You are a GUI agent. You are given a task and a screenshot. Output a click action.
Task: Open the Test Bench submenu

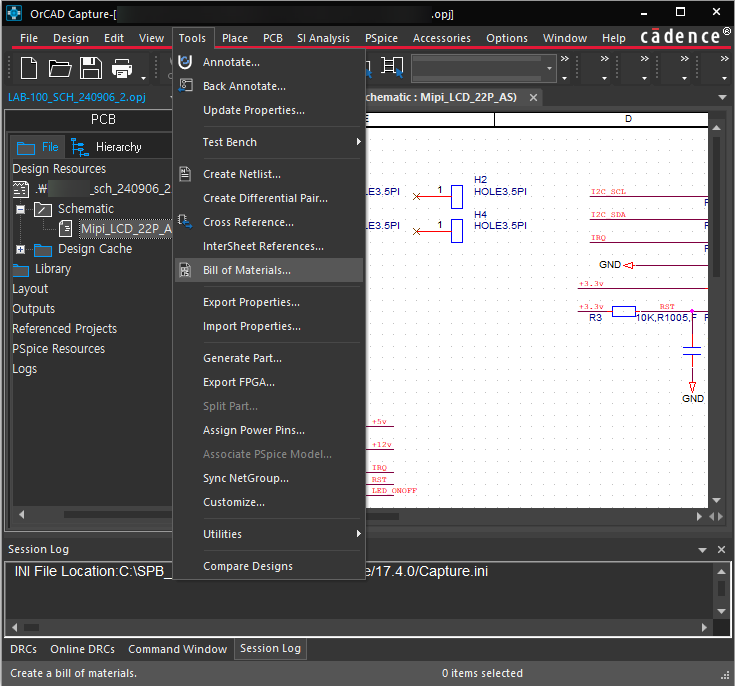point(269,142)
